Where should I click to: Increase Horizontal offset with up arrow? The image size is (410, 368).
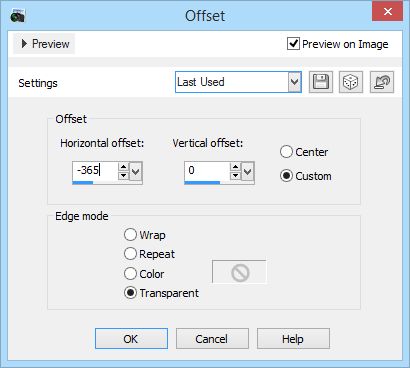[124, 167]
